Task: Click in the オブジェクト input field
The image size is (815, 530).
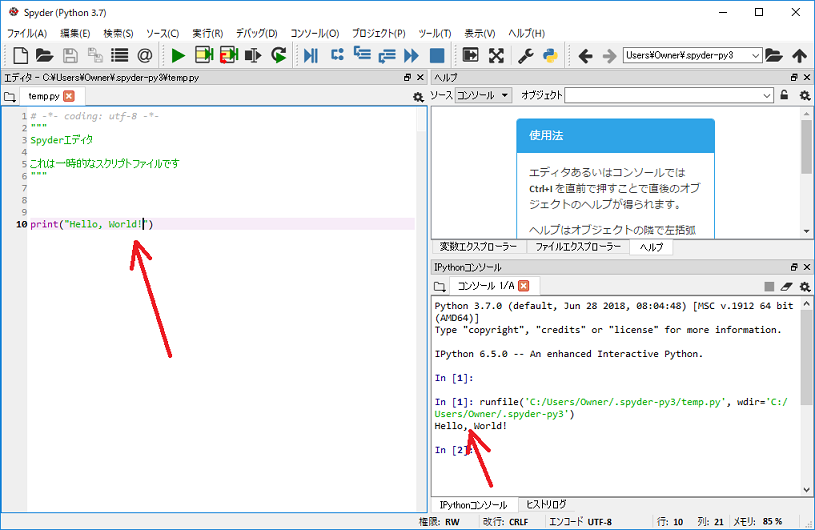Action: pyautogui.click(x=663, y=96)
